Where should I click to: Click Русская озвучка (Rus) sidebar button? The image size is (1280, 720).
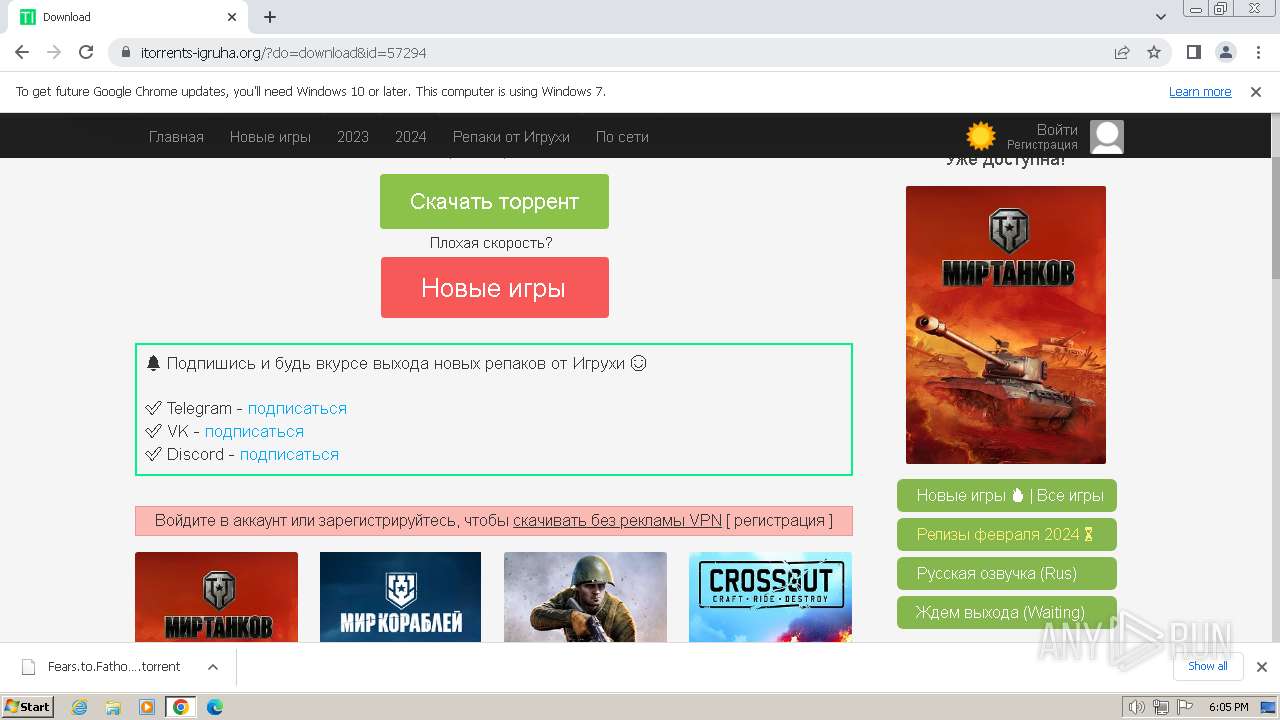coord(1007,574)
